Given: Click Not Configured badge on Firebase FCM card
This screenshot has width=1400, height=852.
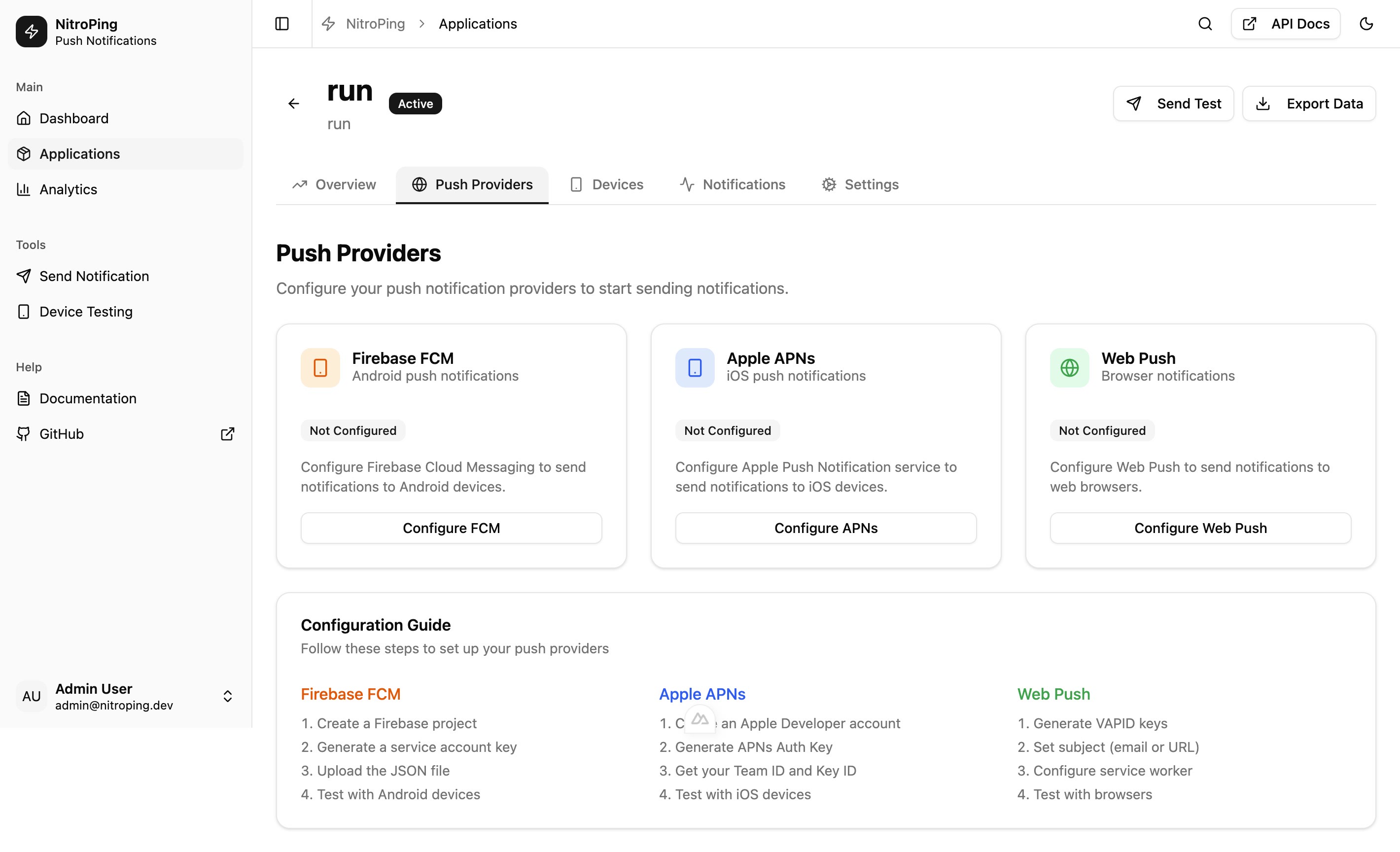Looking at the screenshot, I should click(353, 431).
